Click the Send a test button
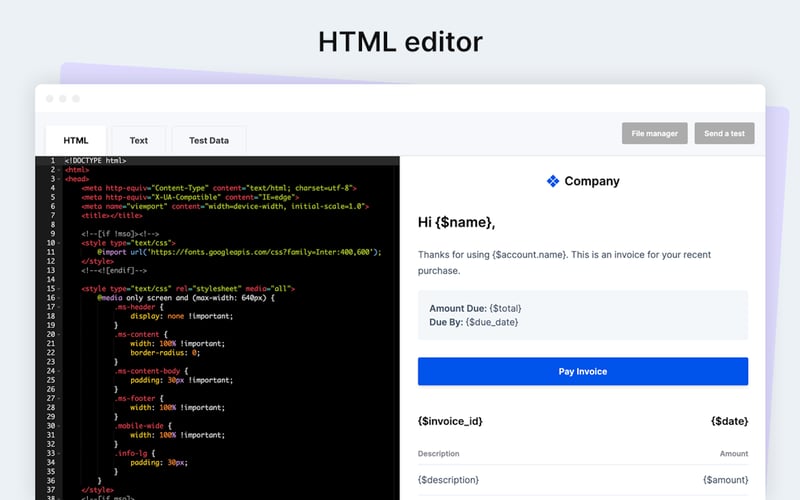This screenshot has height=500, width=800. [x=724, y=133]
